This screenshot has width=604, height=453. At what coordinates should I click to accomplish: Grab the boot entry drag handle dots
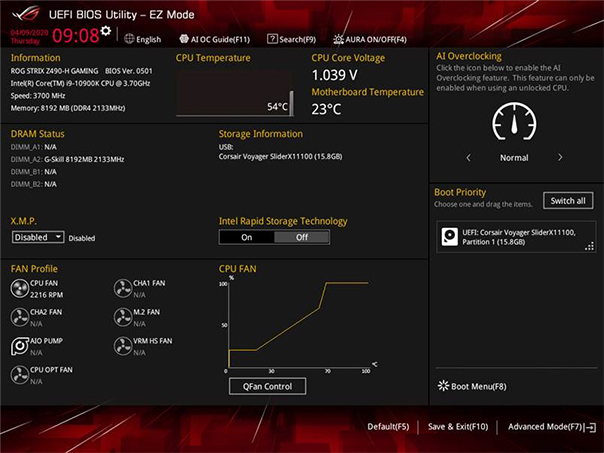(x=589, y=246)
